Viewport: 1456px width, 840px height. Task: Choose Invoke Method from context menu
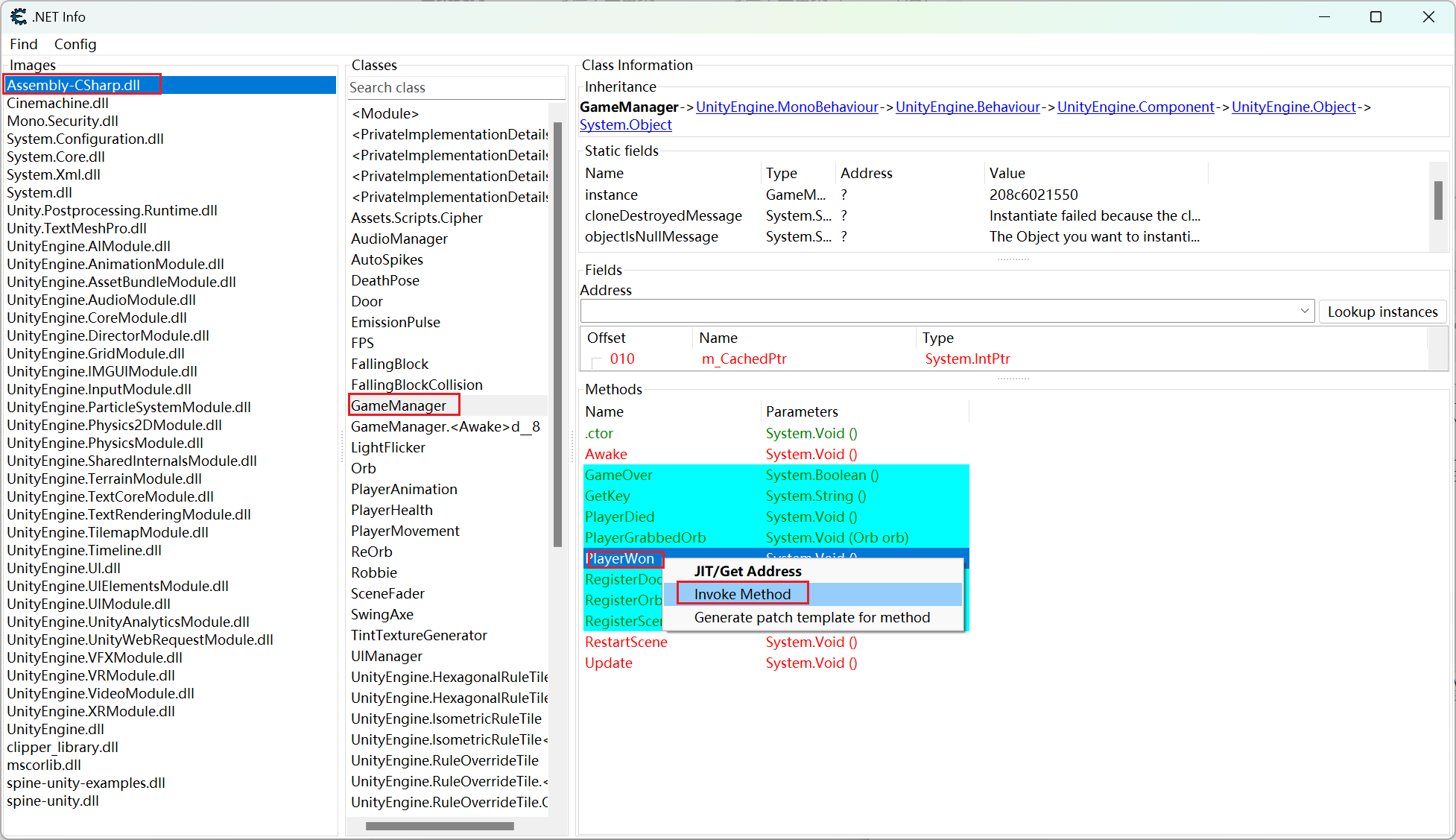[742, 594]
